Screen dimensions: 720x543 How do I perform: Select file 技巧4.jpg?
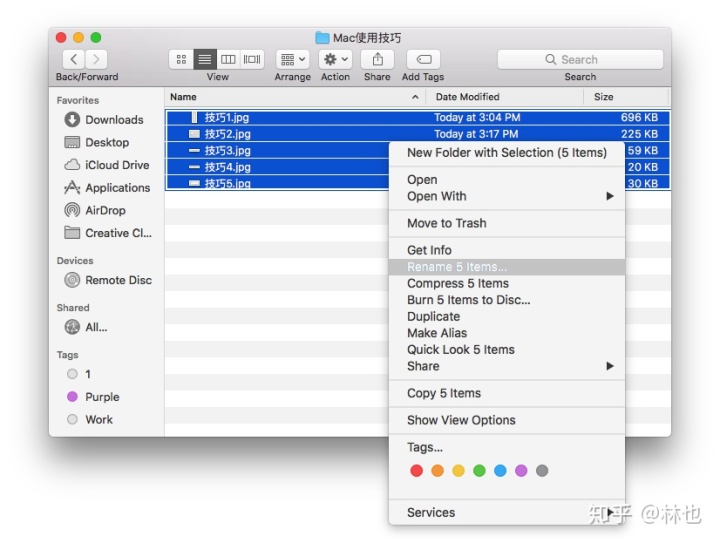click(x=278, y=167)
